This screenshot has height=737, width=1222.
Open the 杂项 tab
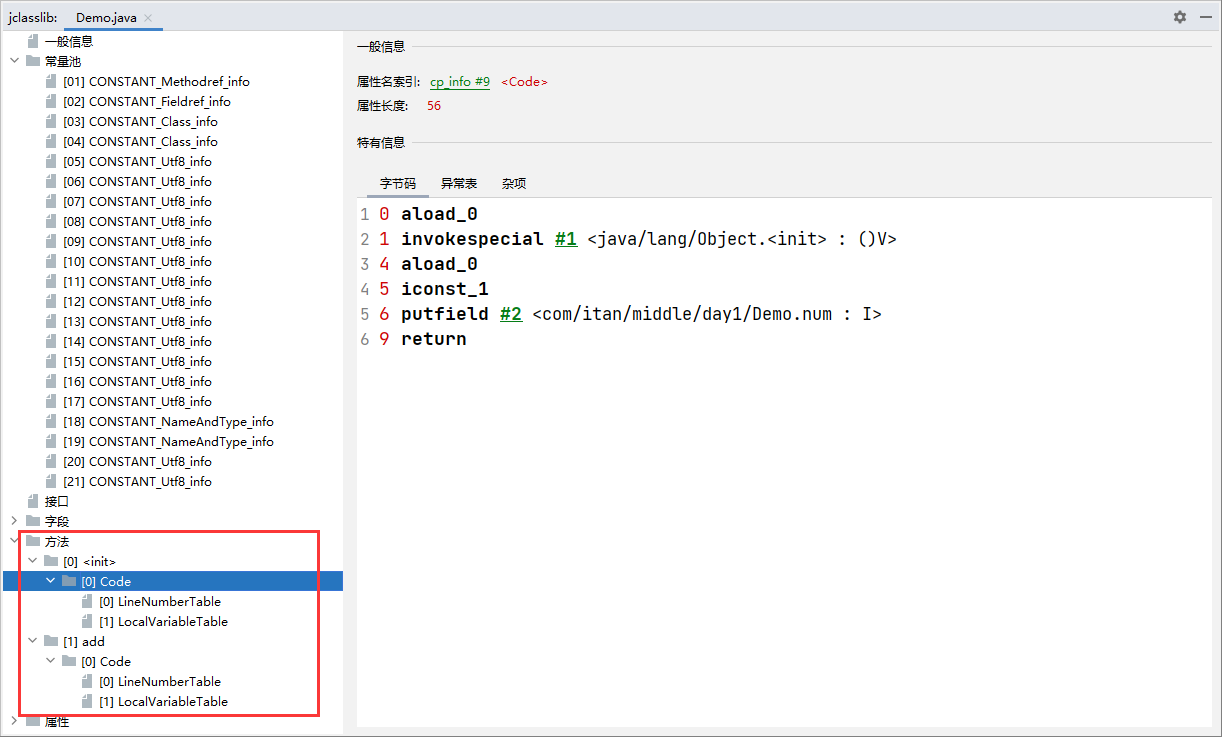pos(513,183)
